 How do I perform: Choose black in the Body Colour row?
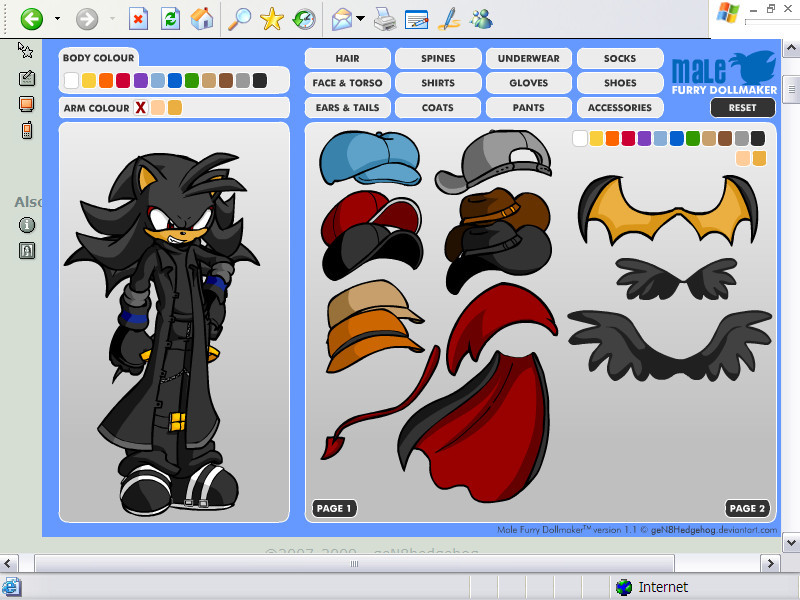[260, 81]
